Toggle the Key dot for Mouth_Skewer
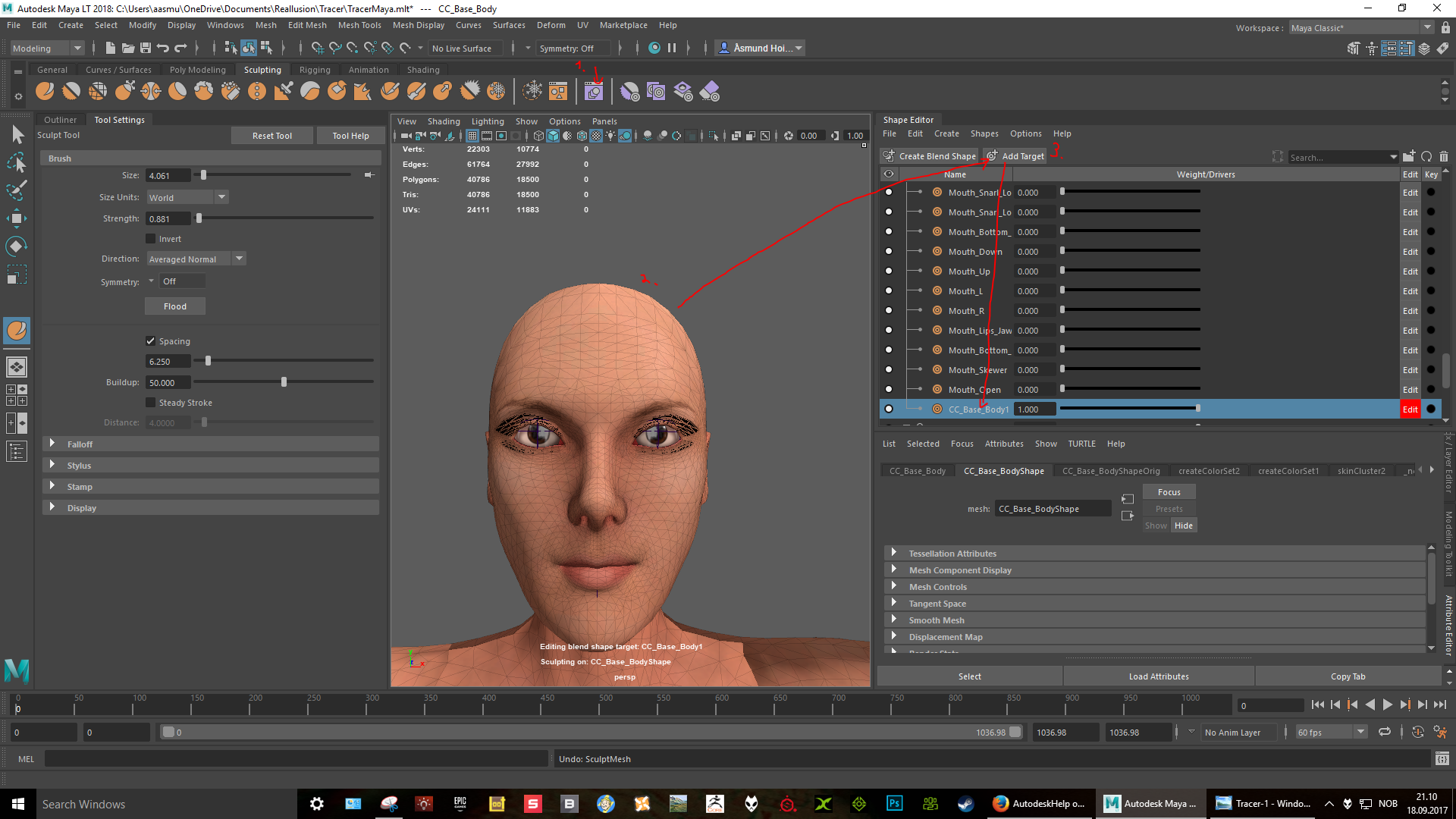1456x819 pixels. point(1431,370)
